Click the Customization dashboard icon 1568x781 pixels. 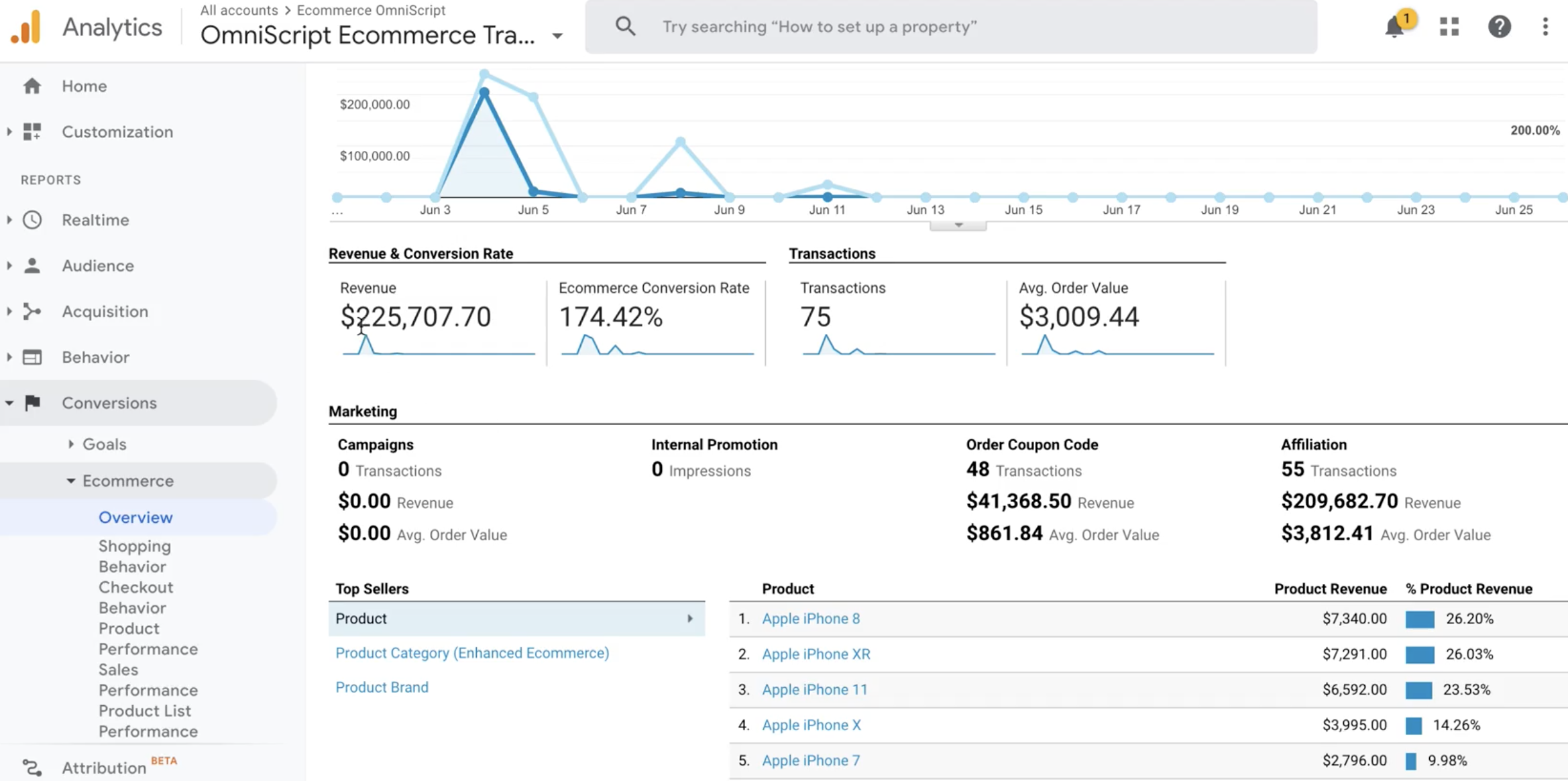point(32,131)
